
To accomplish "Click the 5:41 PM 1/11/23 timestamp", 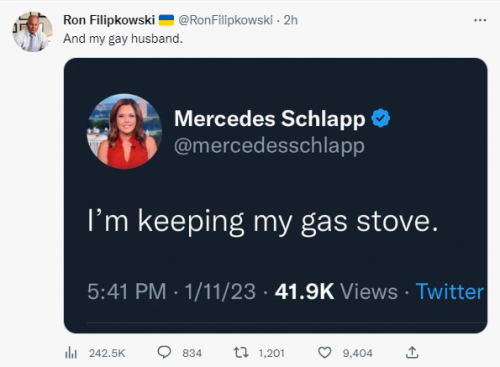I will click(x=171, y=292).
